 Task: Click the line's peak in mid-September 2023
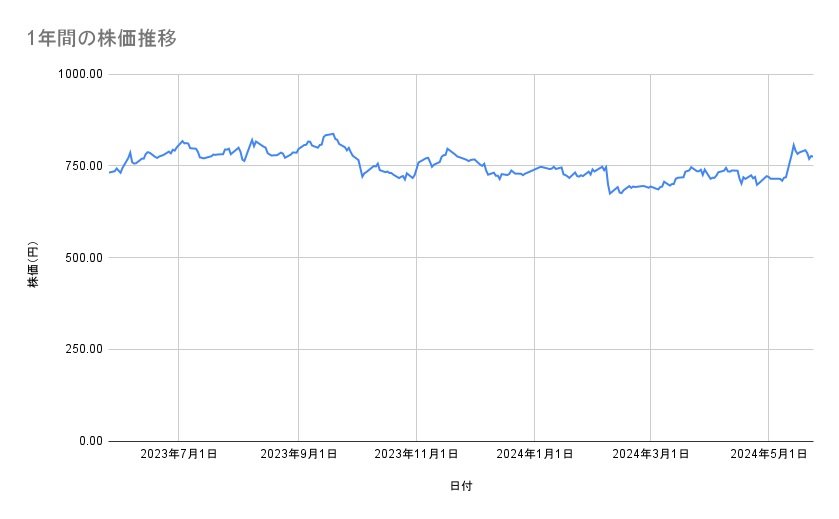coord(332,133)
